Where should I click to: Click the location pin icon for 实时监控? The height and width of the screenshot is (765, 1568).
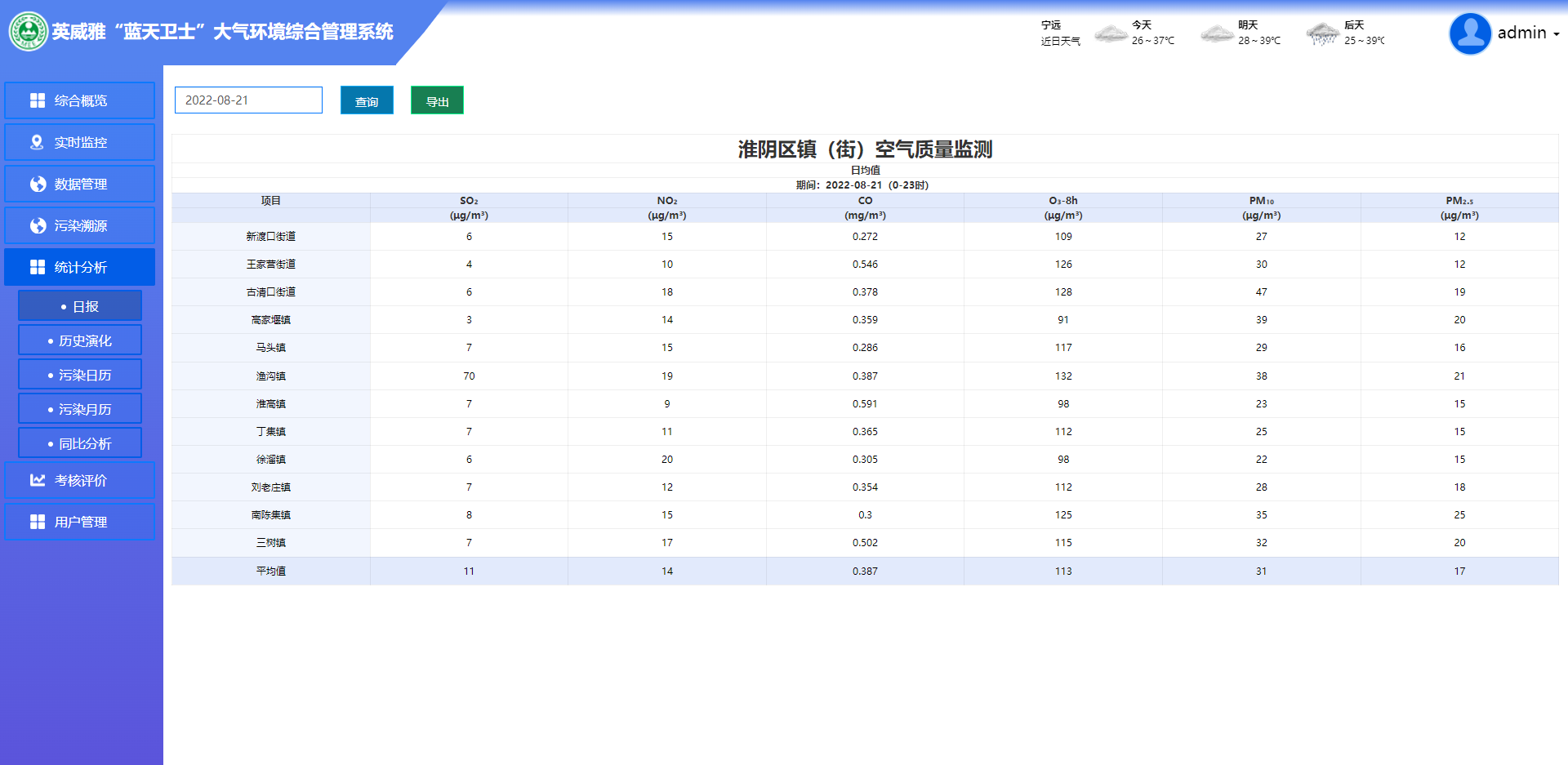[x=37, y=142]
